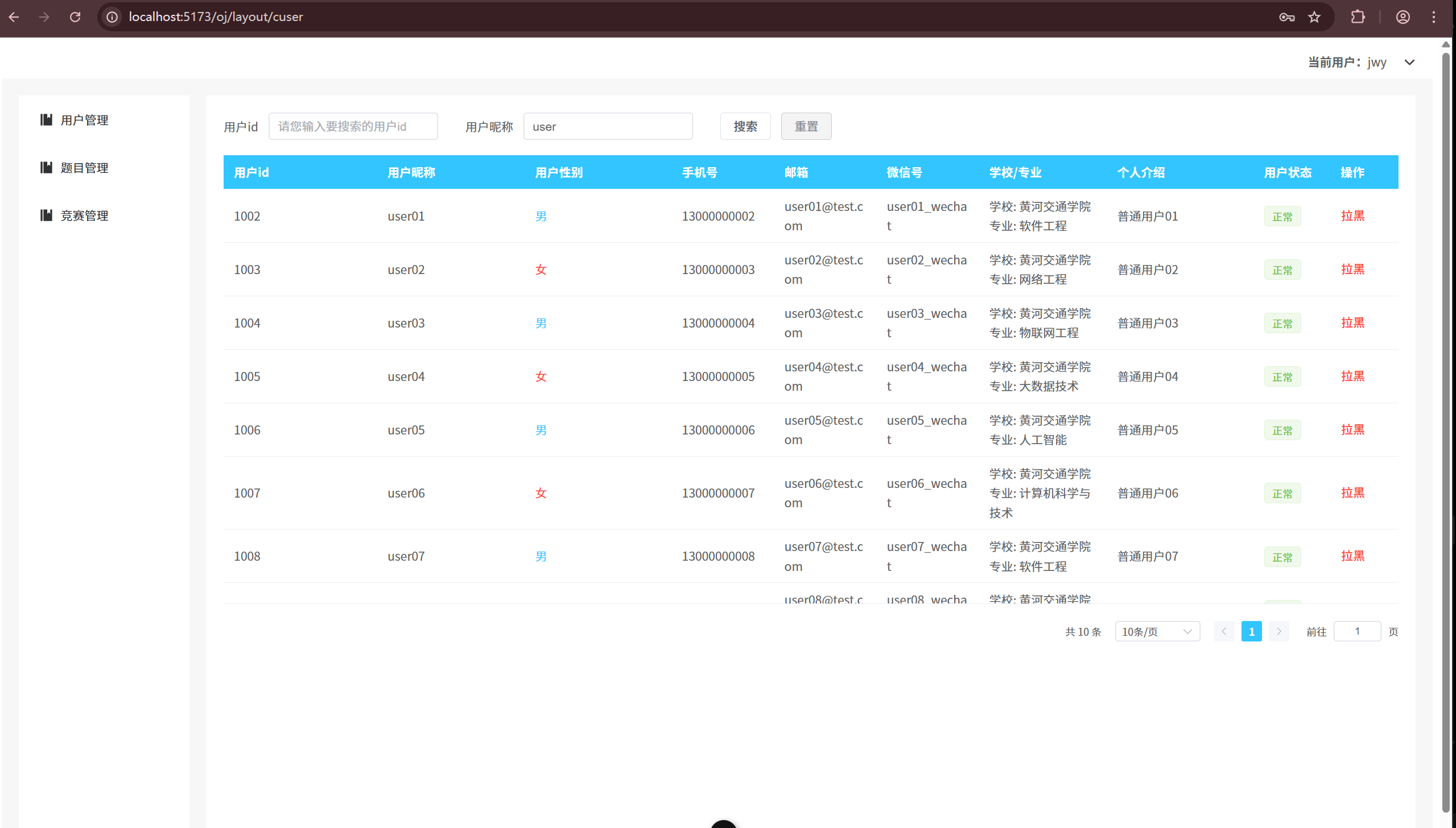
Task: Open 题目管理 in the sidebar
Action: (84, 168)
